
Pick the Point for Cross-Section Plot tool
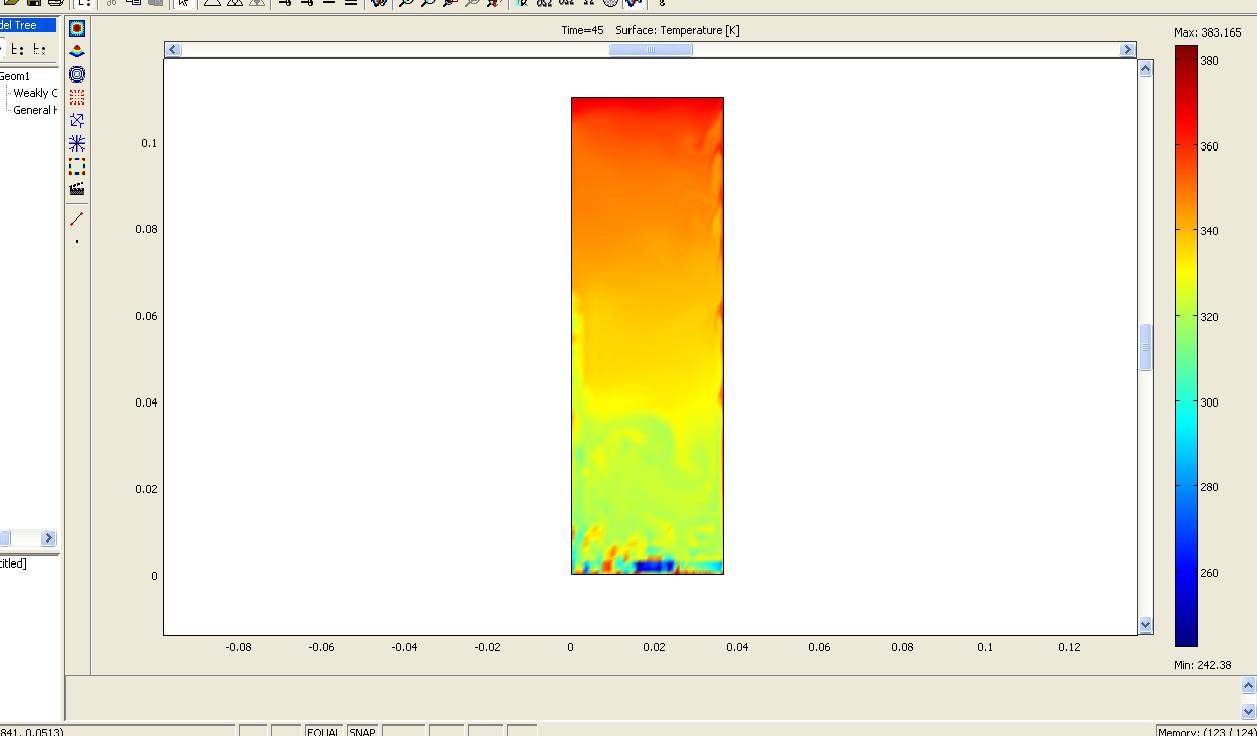pos(77,241)
